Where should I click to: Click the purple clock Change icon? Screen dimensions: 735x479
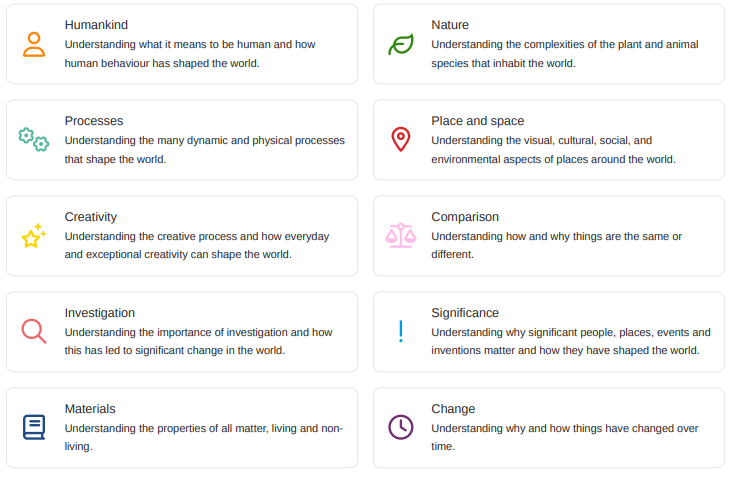click(x=401, y=427)
